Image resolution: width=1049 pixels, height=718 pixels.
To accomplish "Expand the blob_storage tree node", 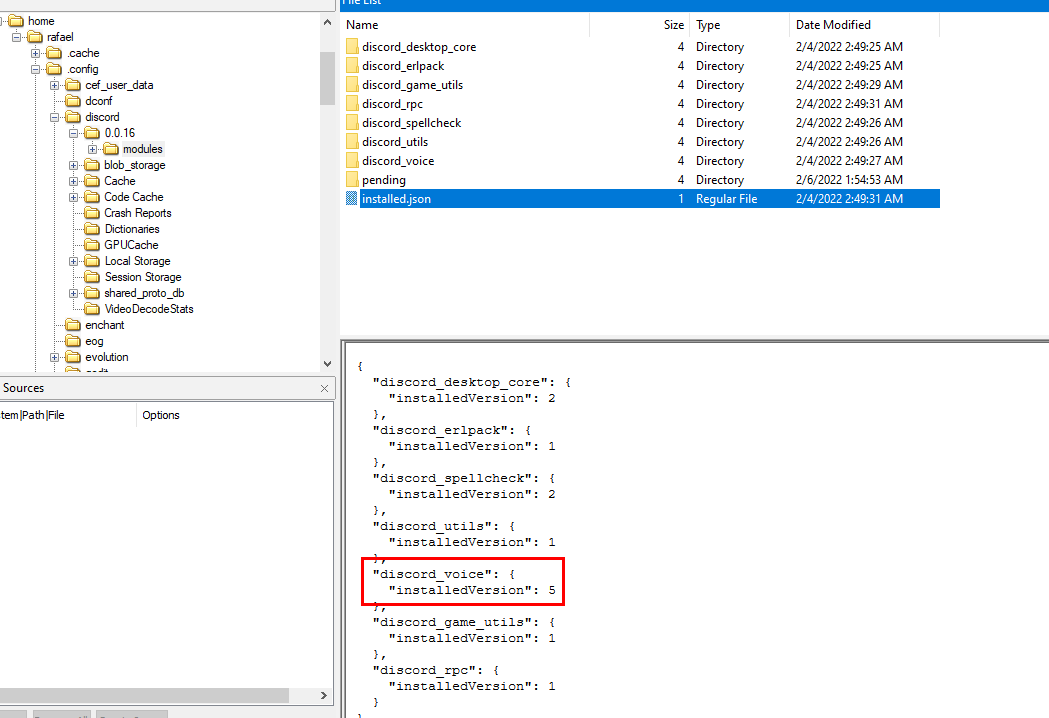I will pyautogui.click(x=74, y=165).
